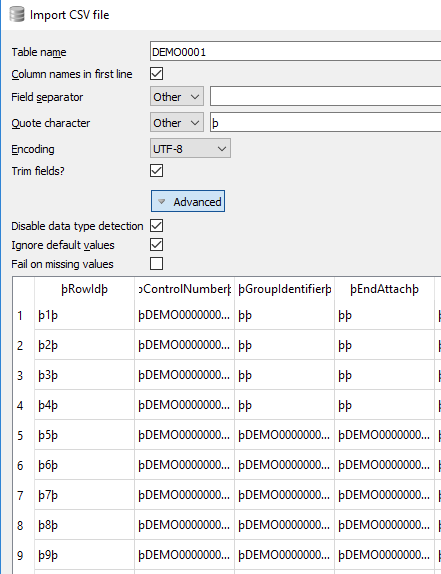441x574 pixels.
Task: Click row 9 ControlNumber cell
Action: tap(184, 555)
